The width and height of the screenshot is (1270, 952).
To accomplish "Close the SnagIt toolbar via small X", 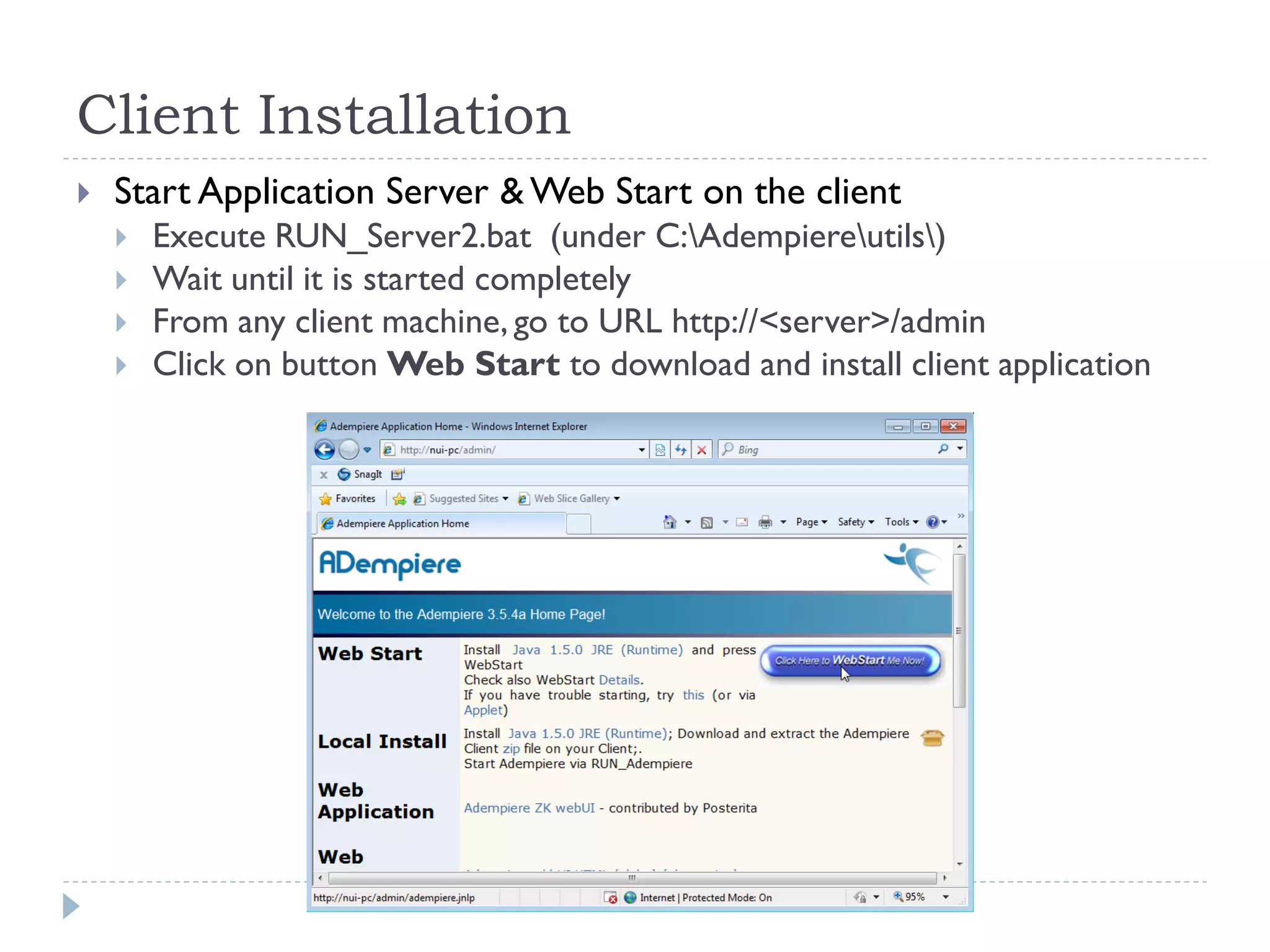I will point(324,475).
